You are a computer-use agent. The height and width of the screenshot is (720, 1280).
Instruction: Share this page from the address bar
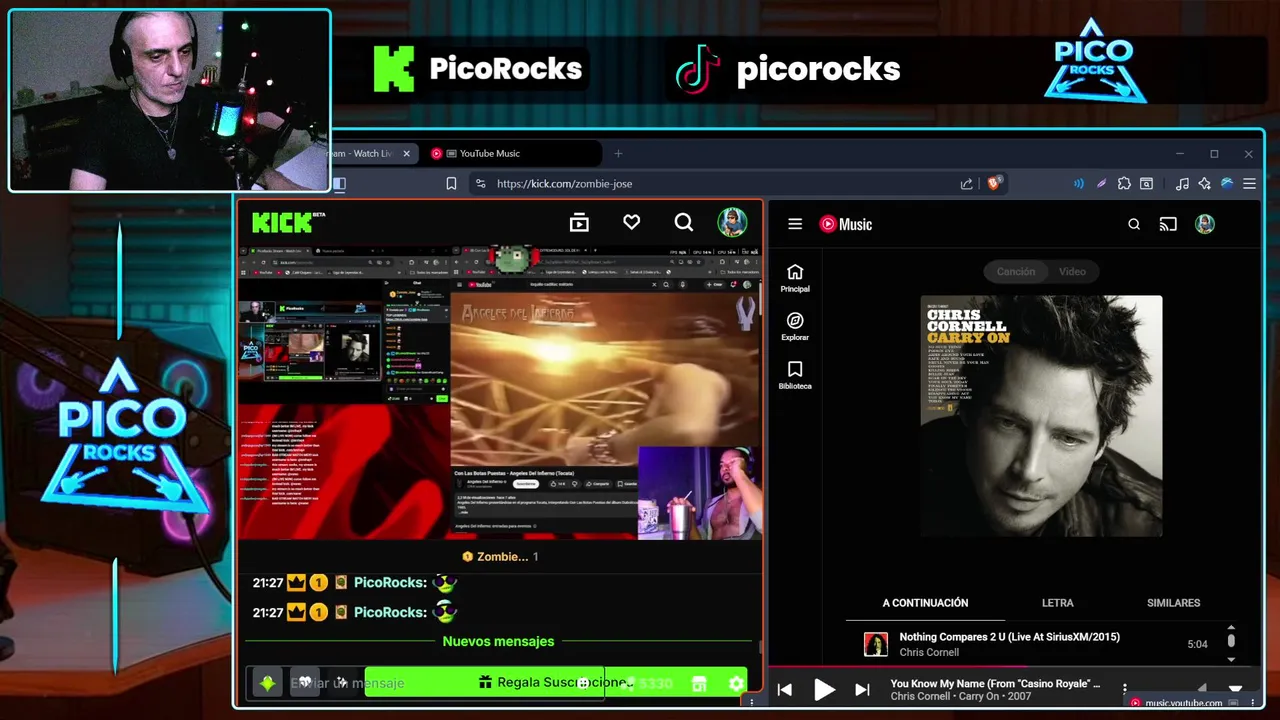click(x=966, y=184)
